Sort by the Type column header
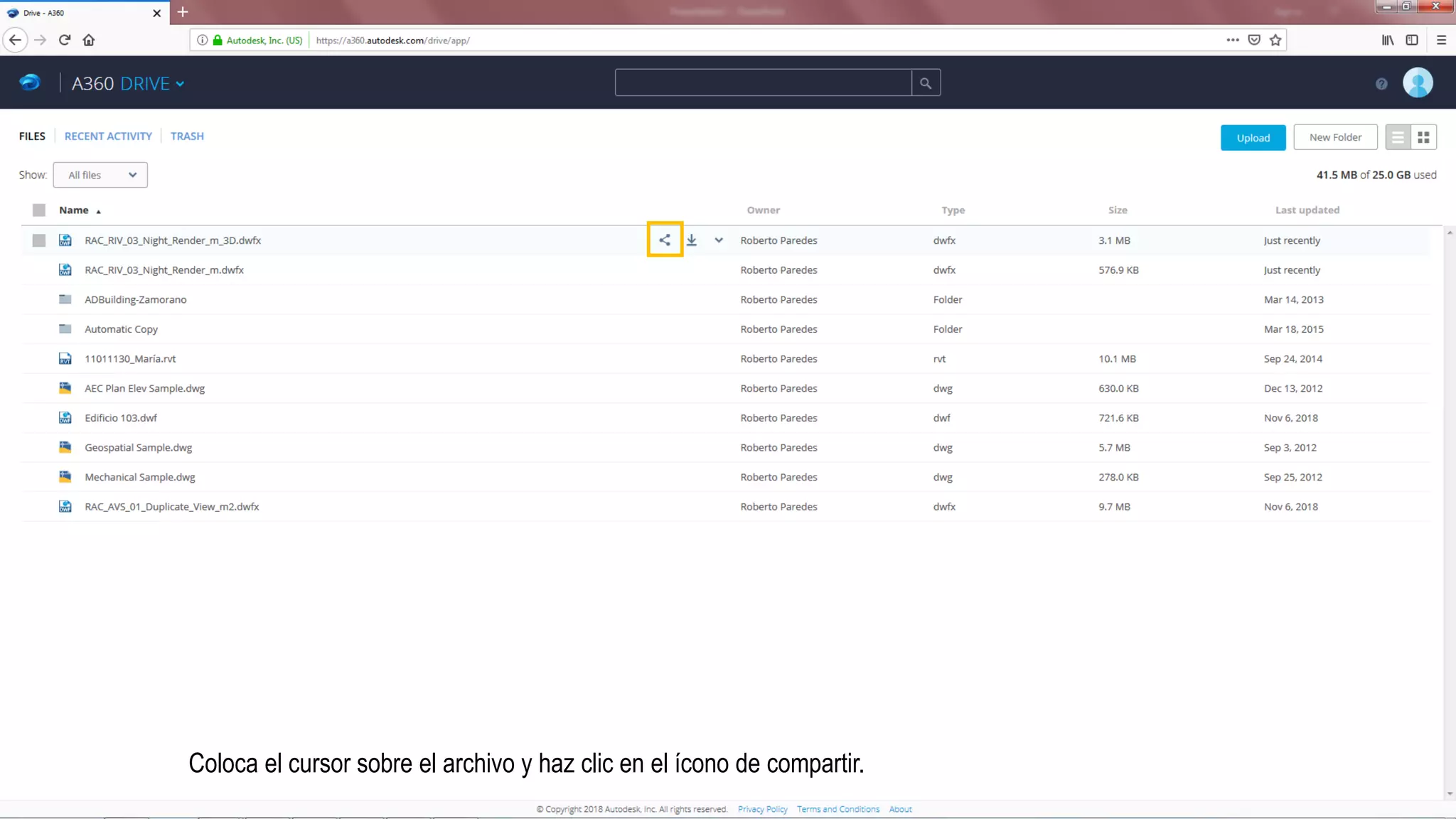 [953, 210]
